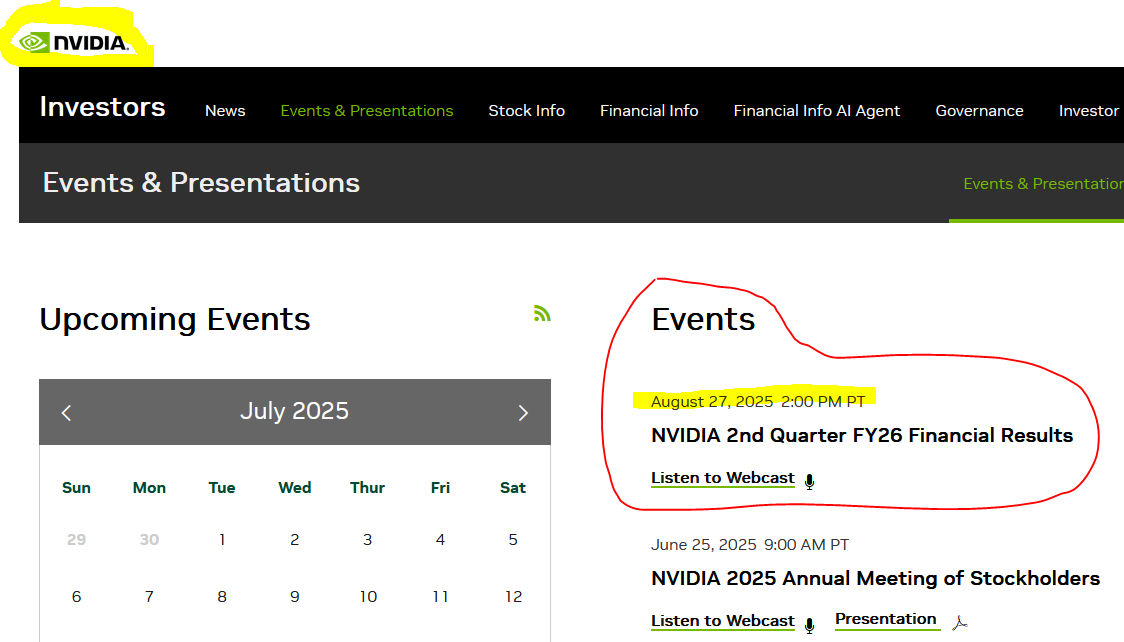Click the microphone icon beside FY26 webcast link
This screenshot has width=1124, height=642.
point(808,480)
